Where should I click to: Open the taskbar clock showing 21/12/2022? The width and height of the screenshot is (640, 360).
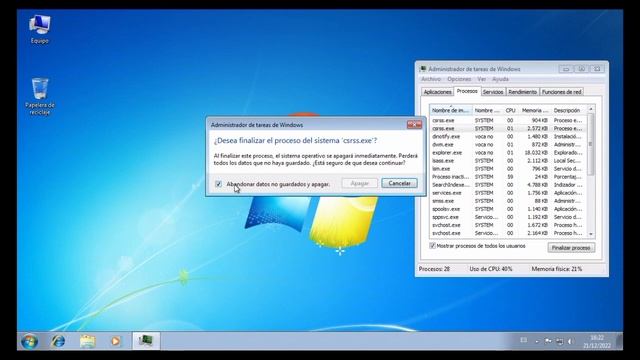(597, 342)
